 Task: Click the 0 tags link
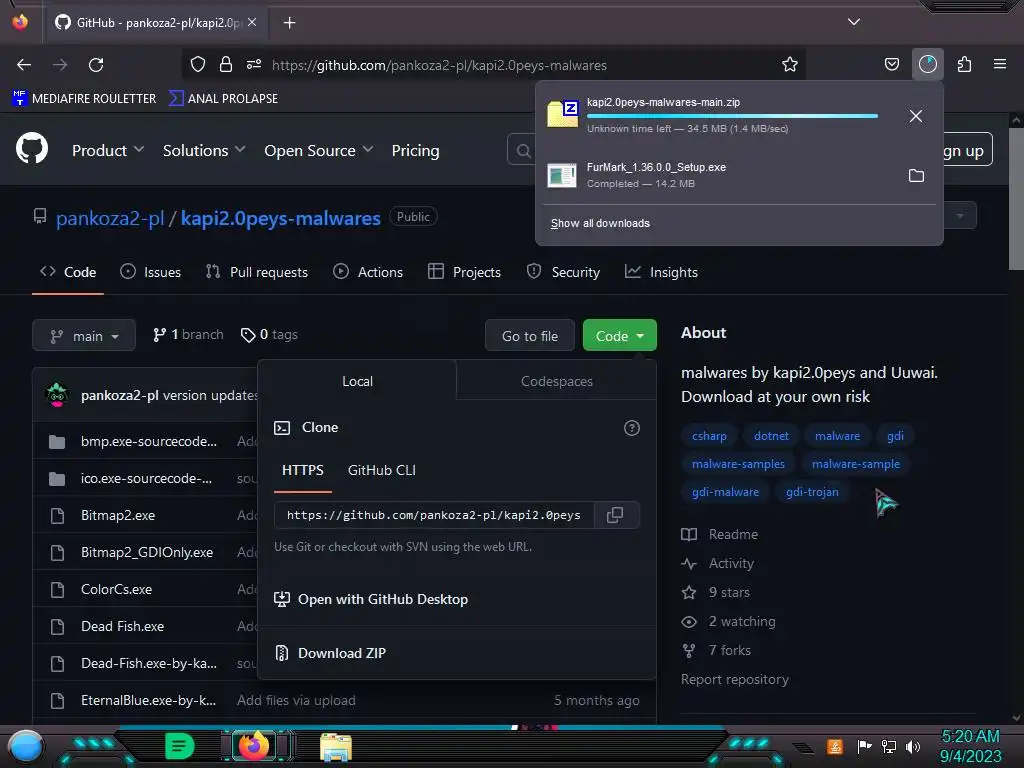click(x=269, y=334)
